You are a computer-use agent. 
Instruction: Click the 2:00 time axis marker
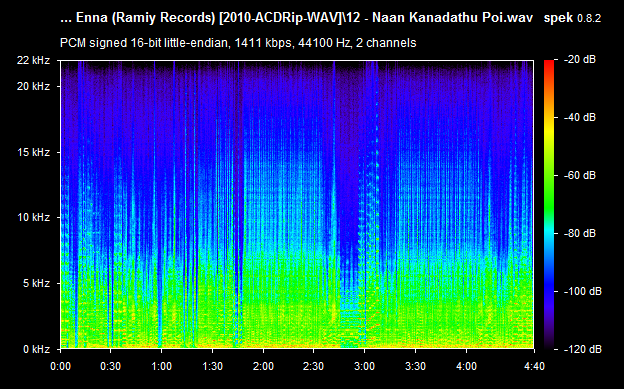tap(263, 366)
